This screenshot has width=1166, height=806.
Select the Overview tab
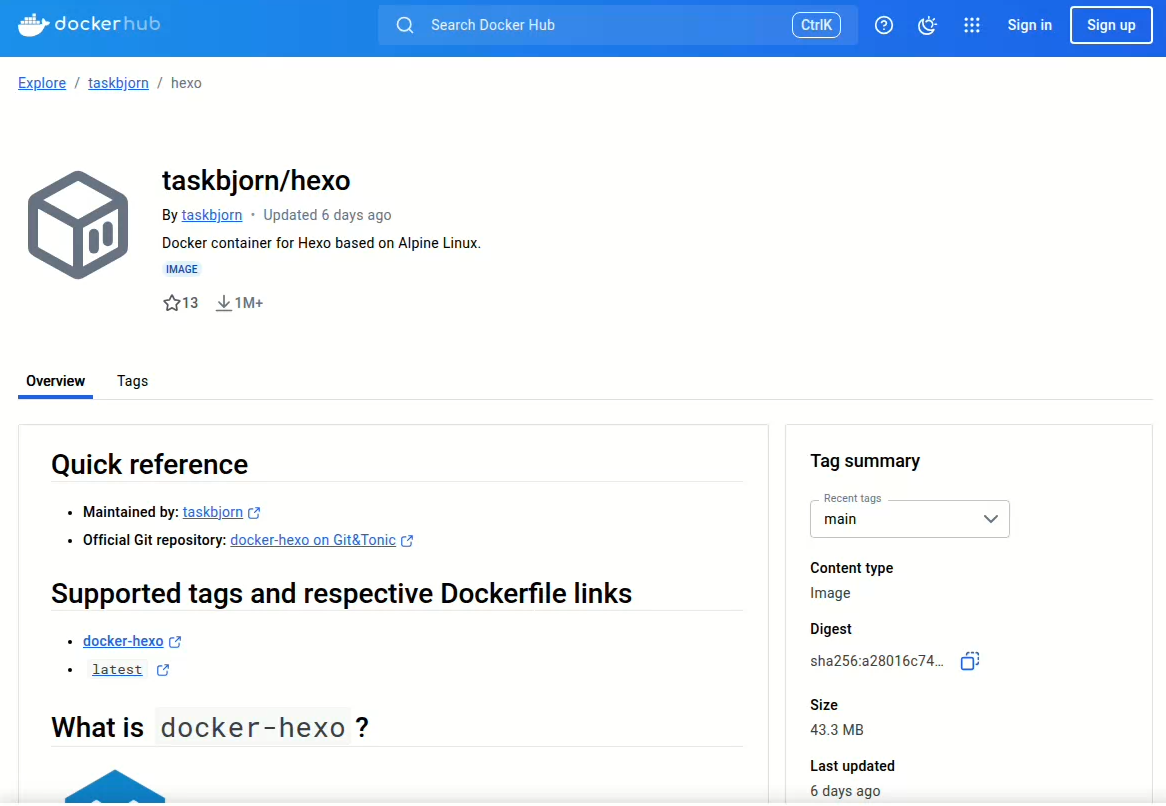[56, 381]
